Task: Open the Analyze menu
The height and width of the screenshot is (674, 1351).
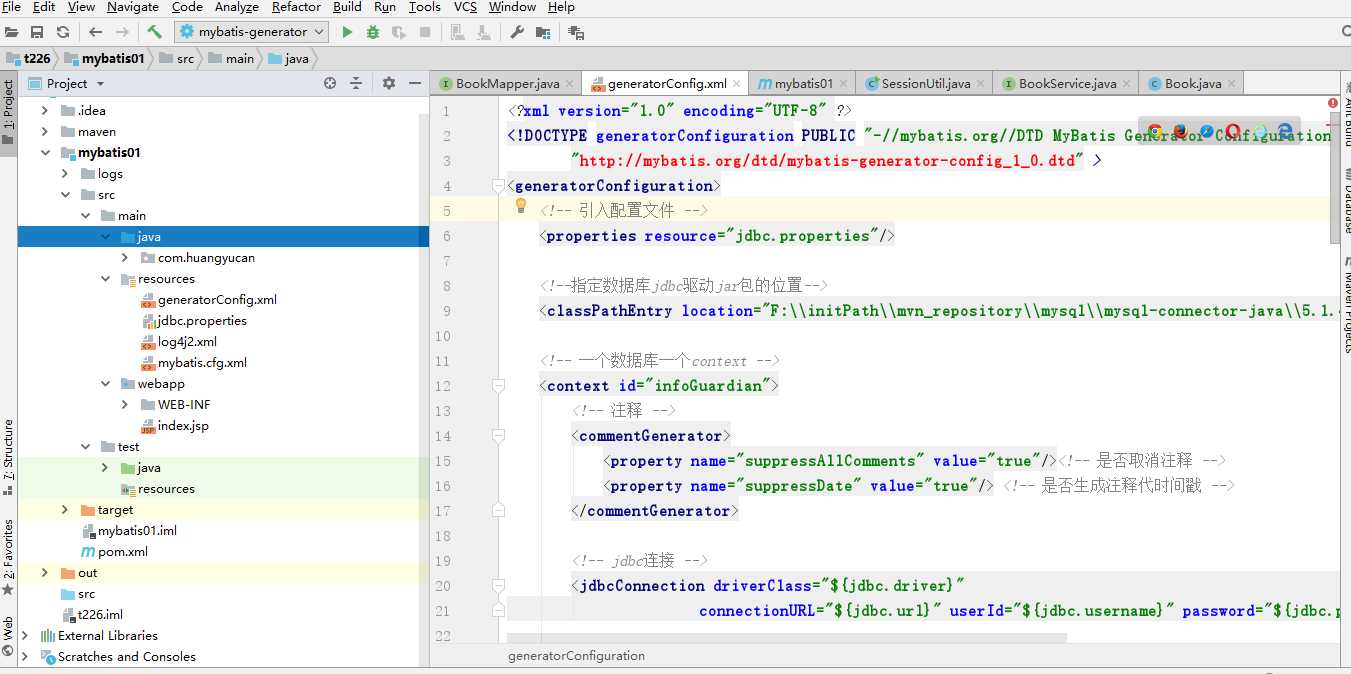Action: (236, 7)
